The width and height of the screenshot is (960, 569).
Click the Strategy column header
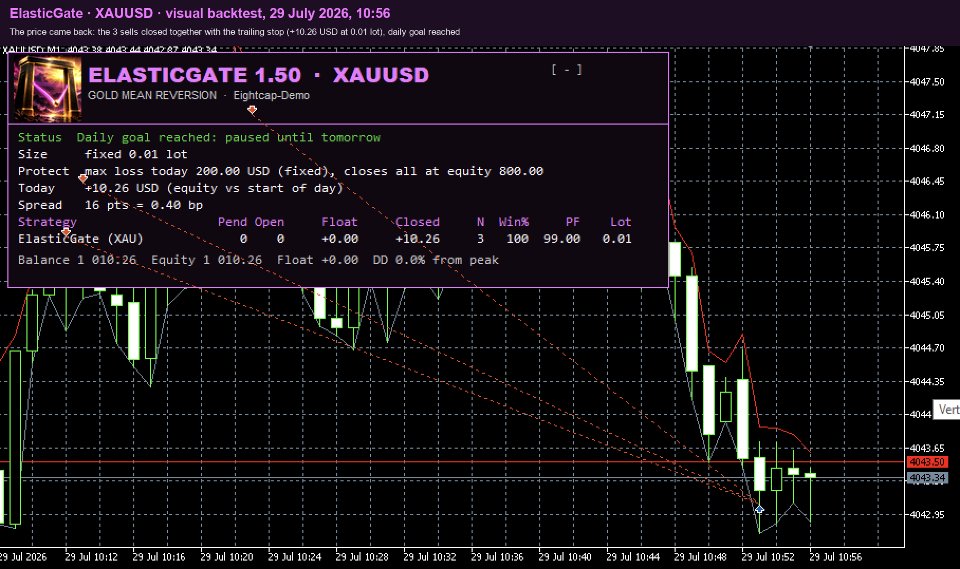[47, 222]
